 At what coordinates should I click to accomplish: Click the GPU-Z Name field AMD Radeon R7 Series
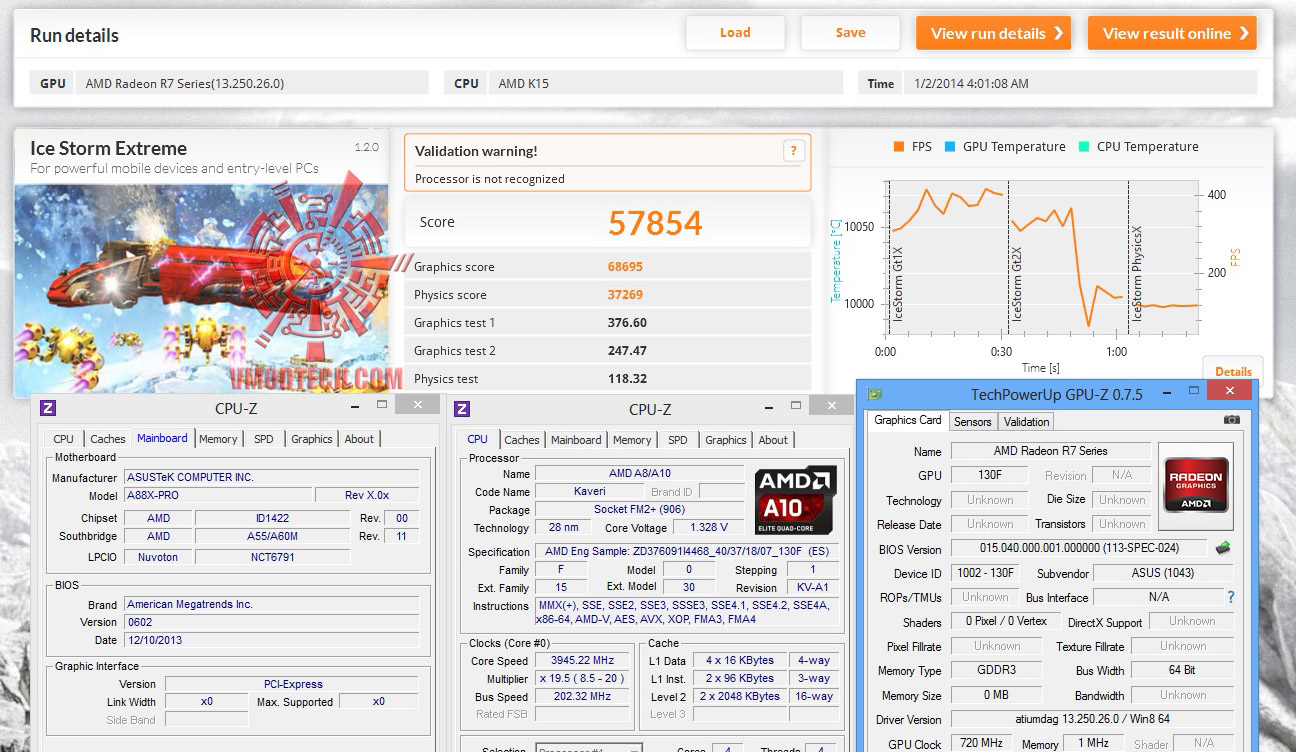click(x=1050, y=451)
